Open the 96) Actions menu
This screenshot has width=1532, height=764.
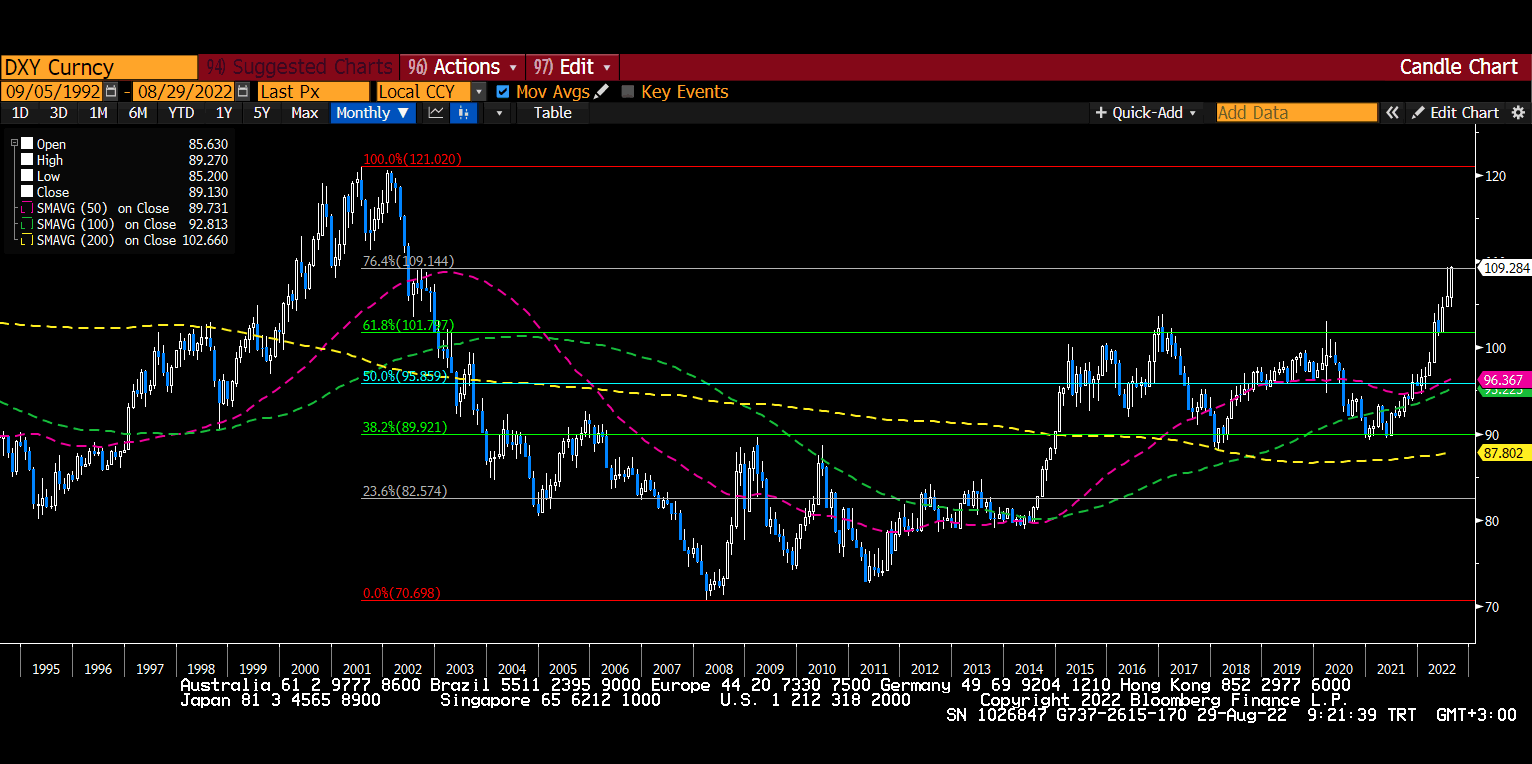[x=463, y=67]
